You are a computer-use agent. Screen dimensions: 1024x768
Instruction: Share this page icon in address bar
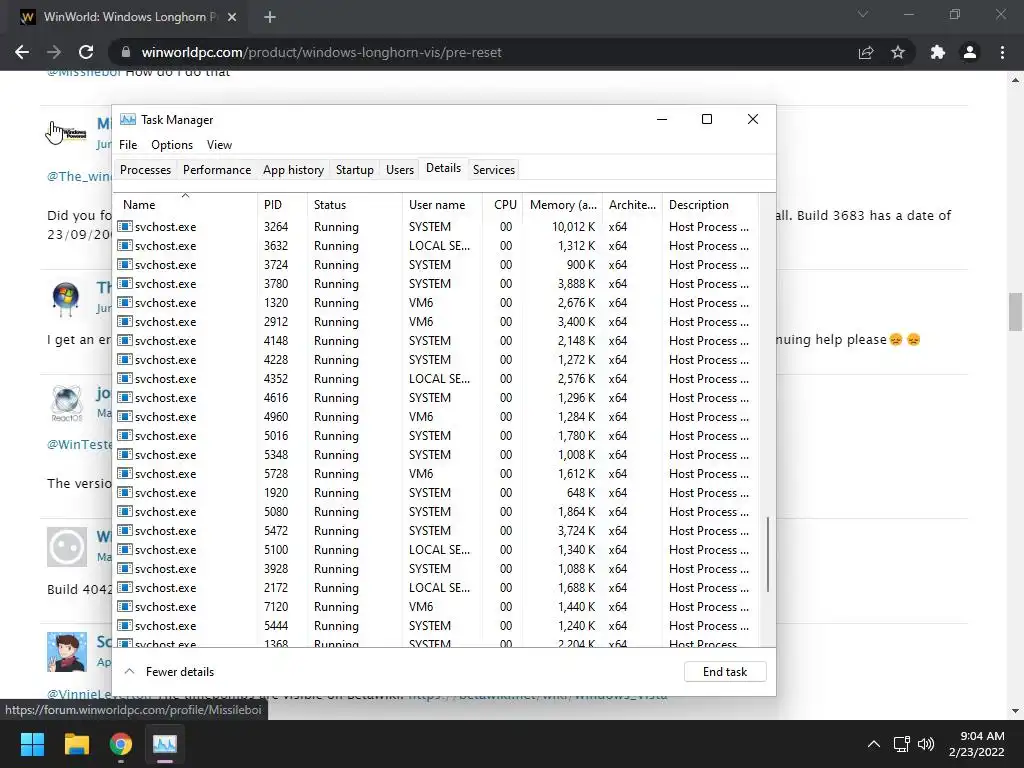[x=866, y=52]
